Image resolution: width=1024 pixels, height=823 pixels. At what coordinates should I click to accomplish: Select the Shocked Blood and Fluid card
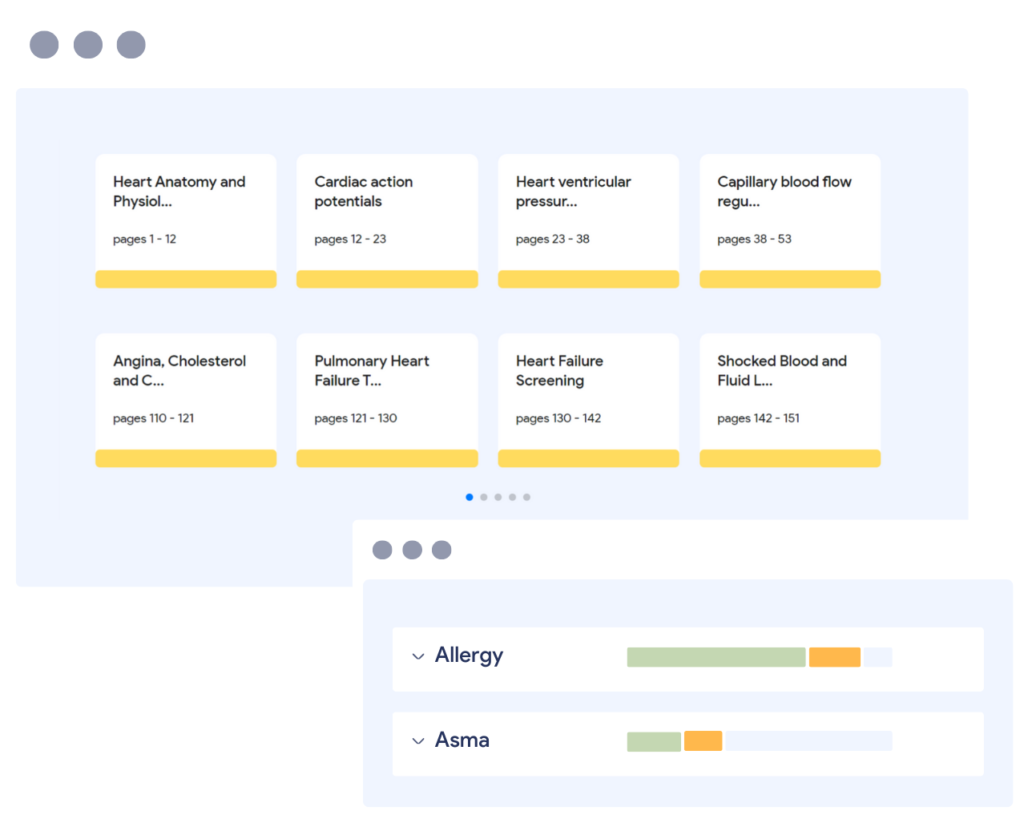[790, 390]
